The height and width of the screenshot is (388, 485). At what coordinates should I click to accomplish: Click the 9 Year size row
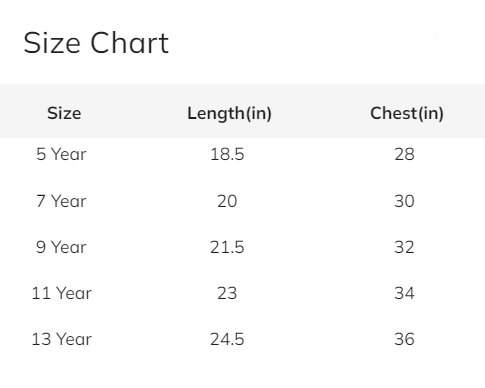[x=242, y=247]
